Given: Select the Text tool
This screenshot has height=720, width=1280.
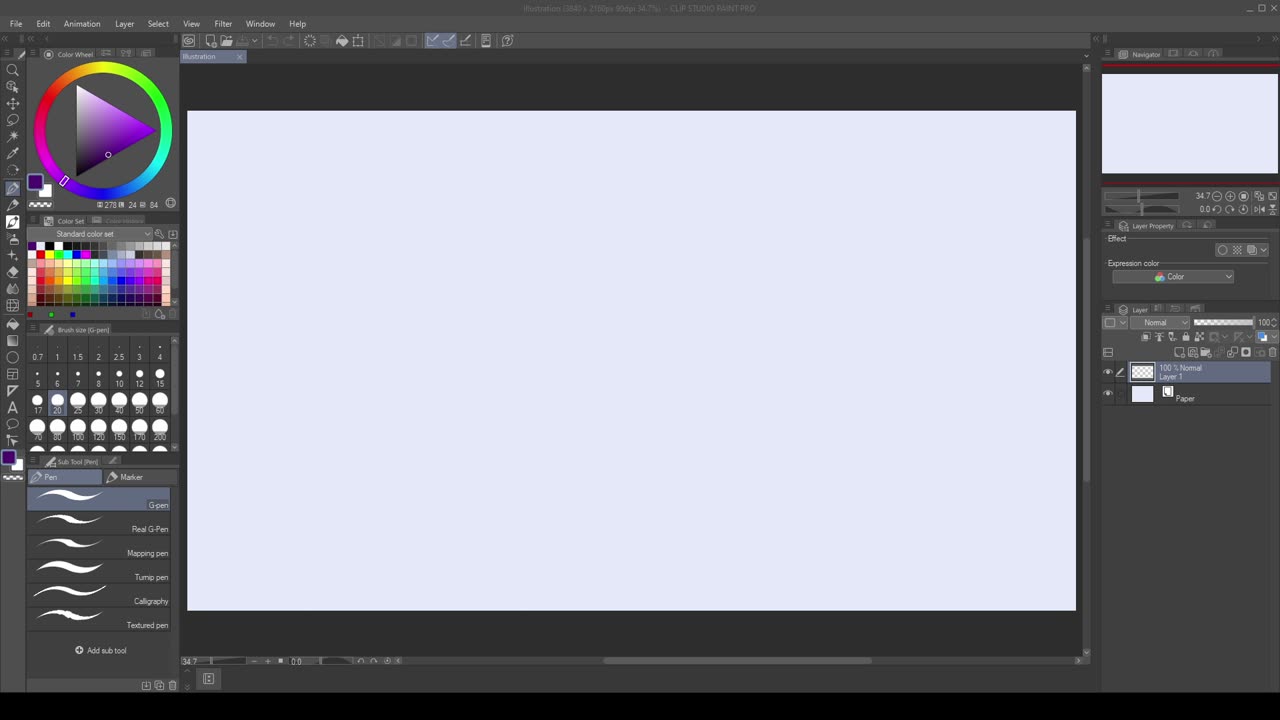Looking at the screenshot, I should point(13,407).
